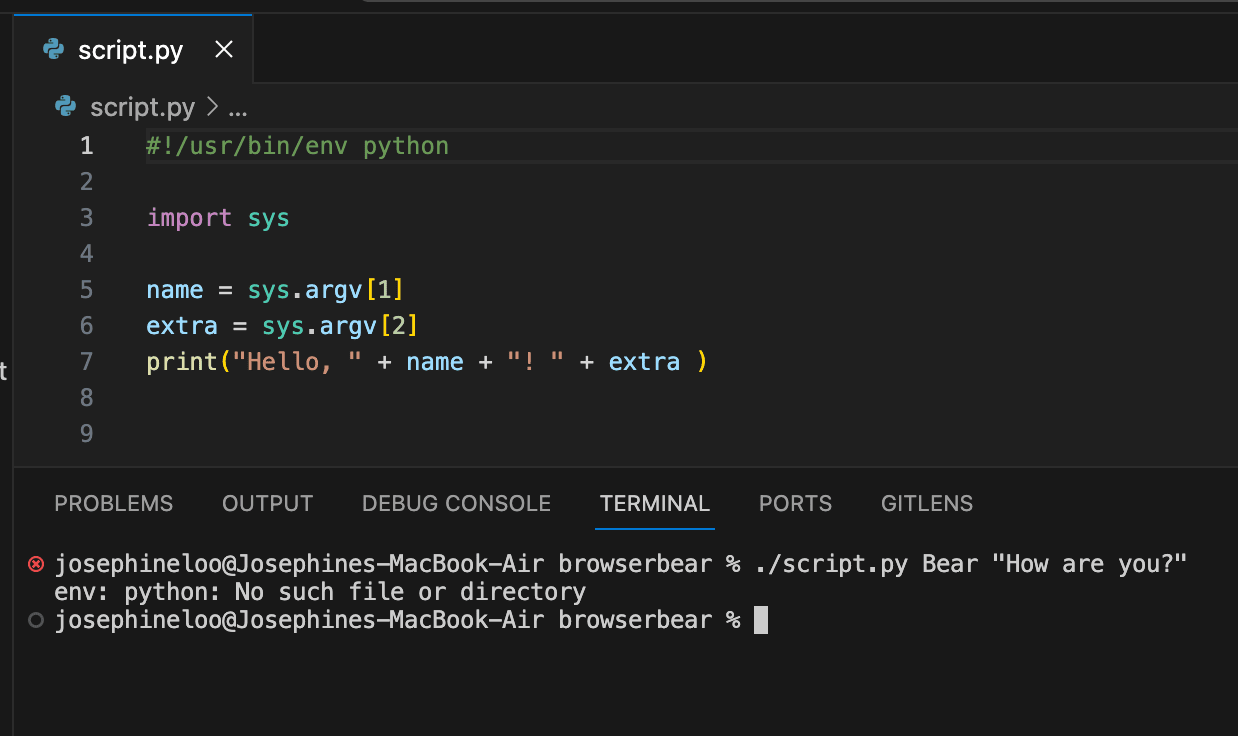Click the 'print' call on line 7
Image resolution: width=1238 pixels, height=736 pixels.
point(182,362)
